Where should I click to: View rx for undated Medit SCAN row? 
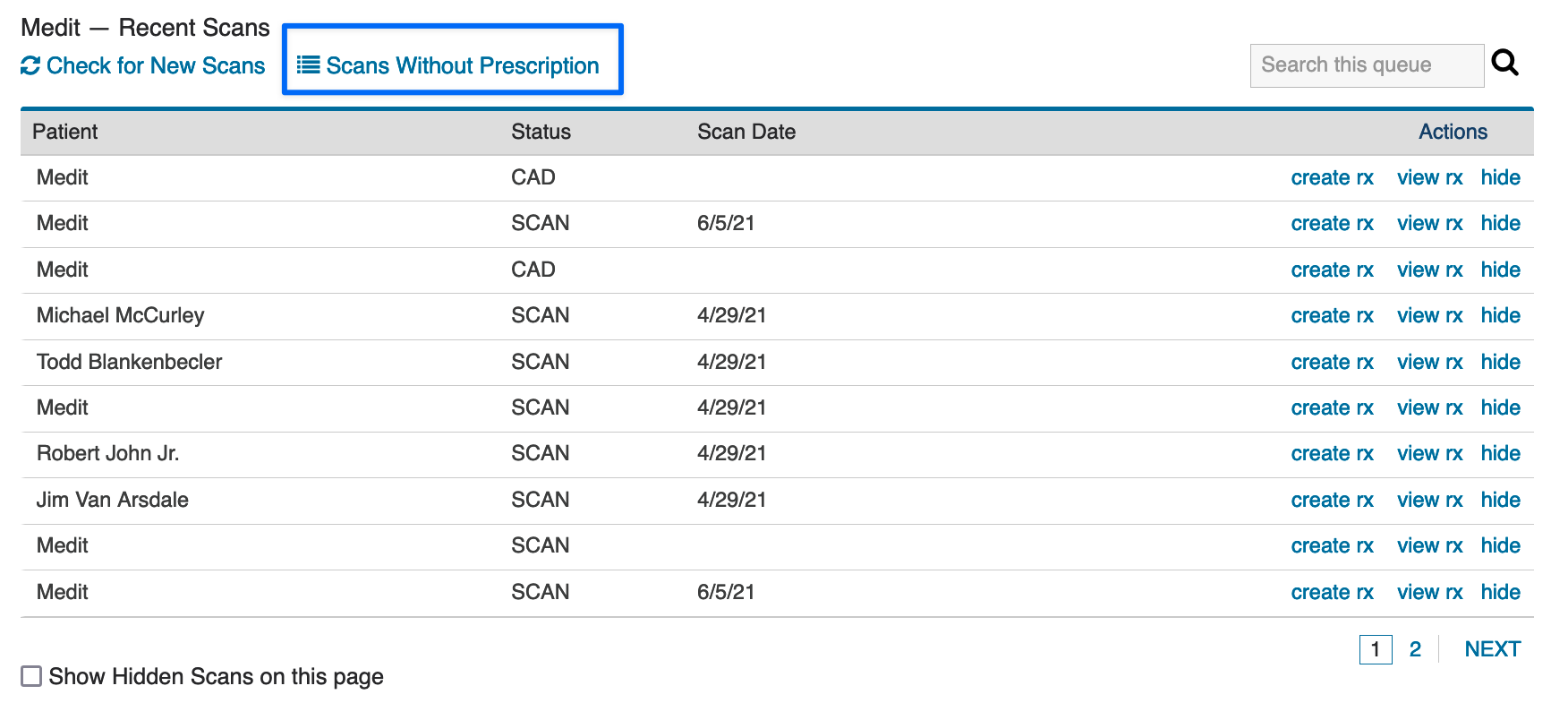tap(1429, 545)
